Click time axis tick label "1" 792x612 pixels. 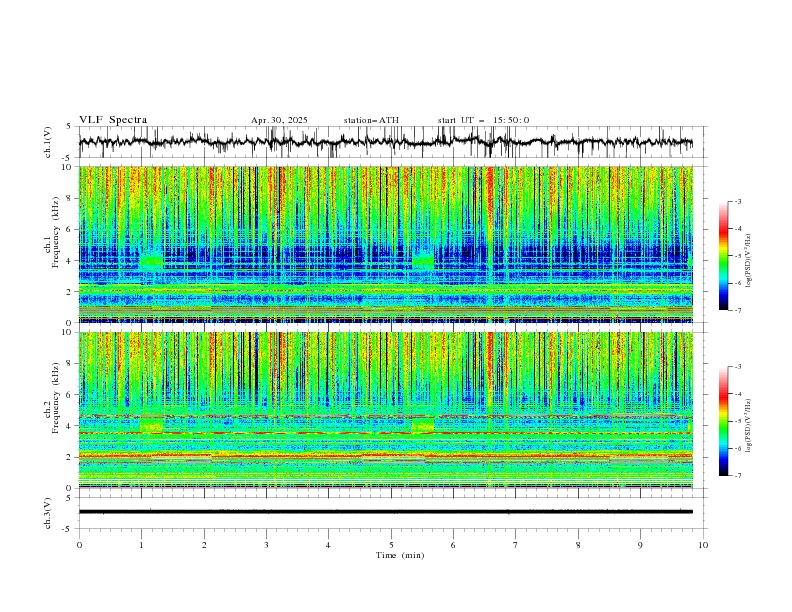point(141,545)
